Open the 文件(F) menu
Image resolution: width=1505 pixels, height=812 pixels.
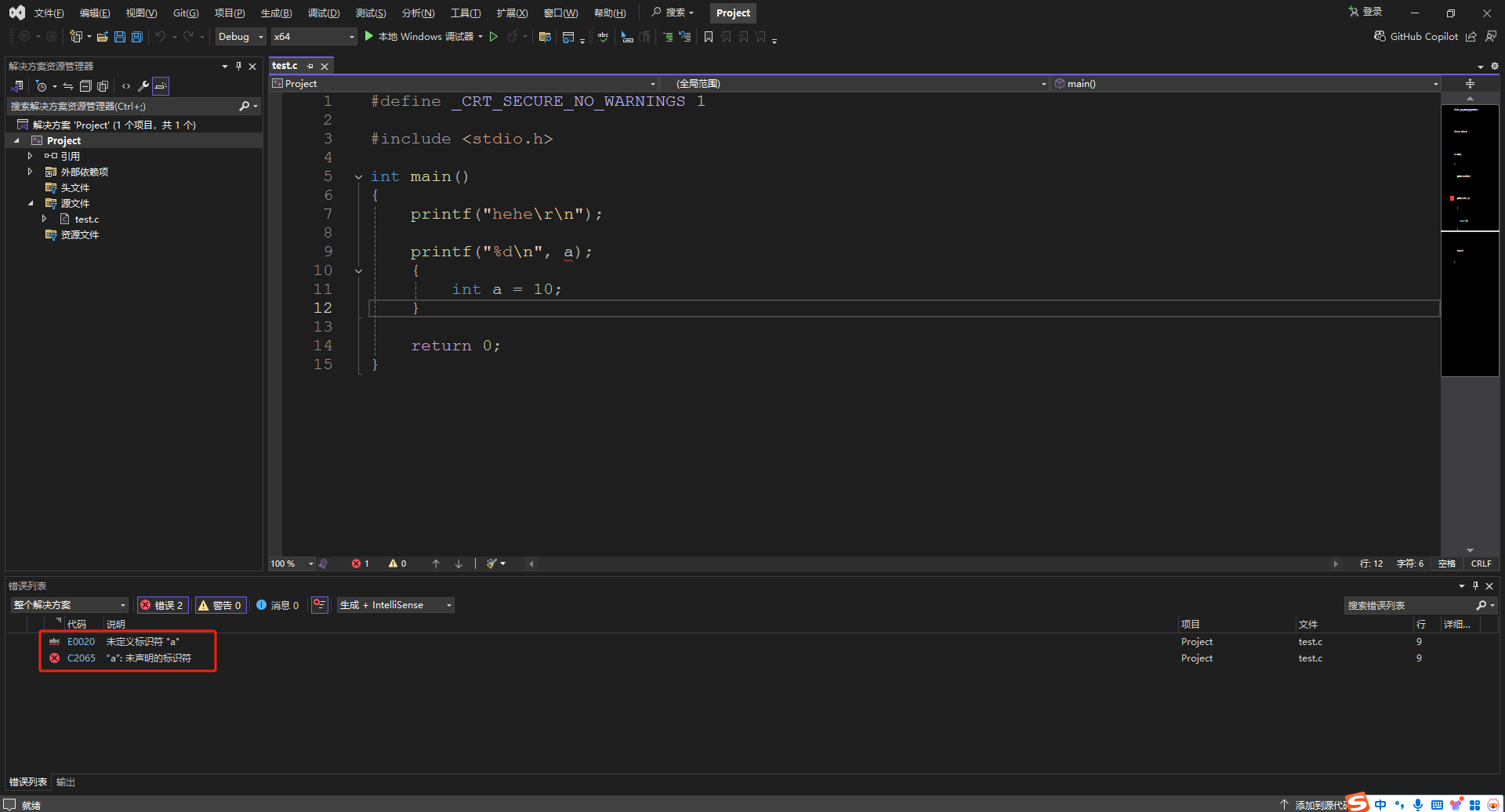(49, 13)
